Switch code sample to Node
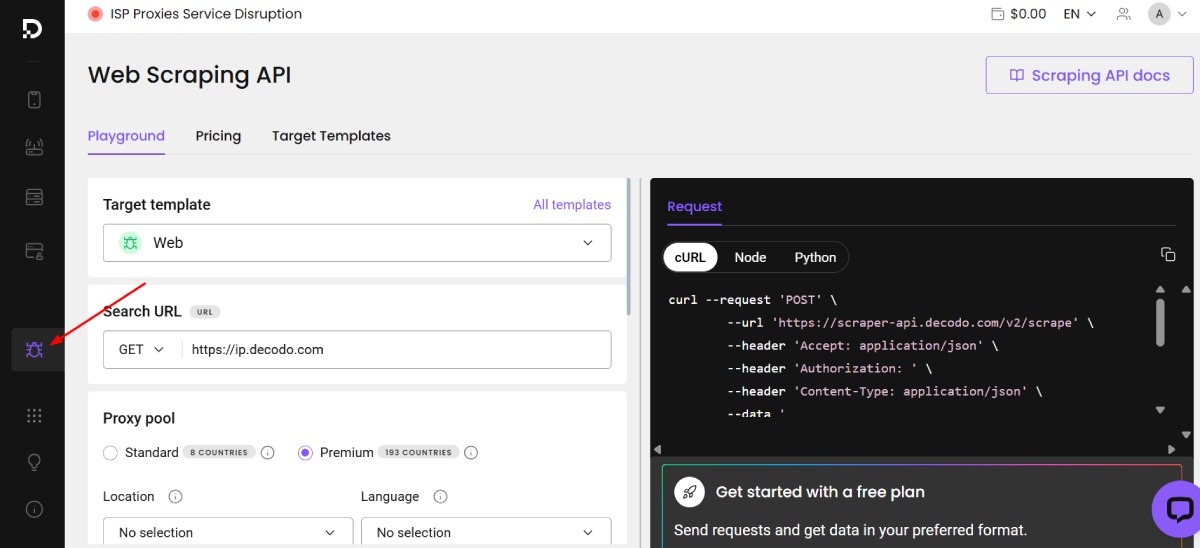The width and height of the screenshot is (1200, 548). (x=750, y=257)
